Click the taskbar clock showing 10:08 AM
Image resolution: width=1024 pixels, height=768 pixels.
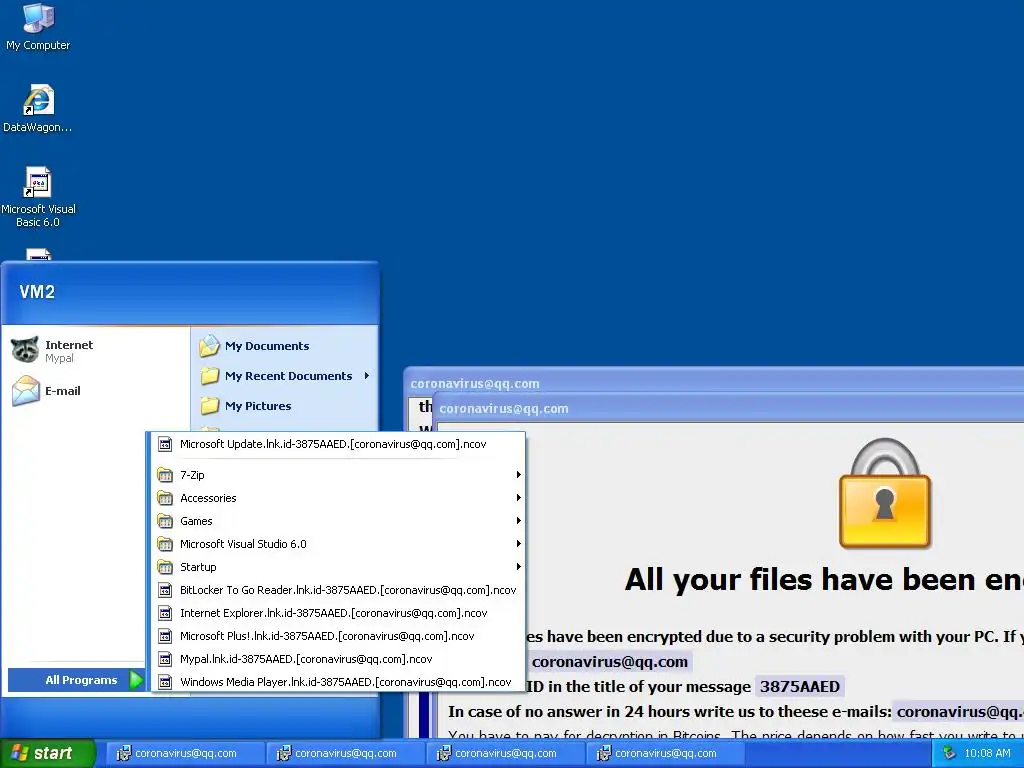click(987, 753)
